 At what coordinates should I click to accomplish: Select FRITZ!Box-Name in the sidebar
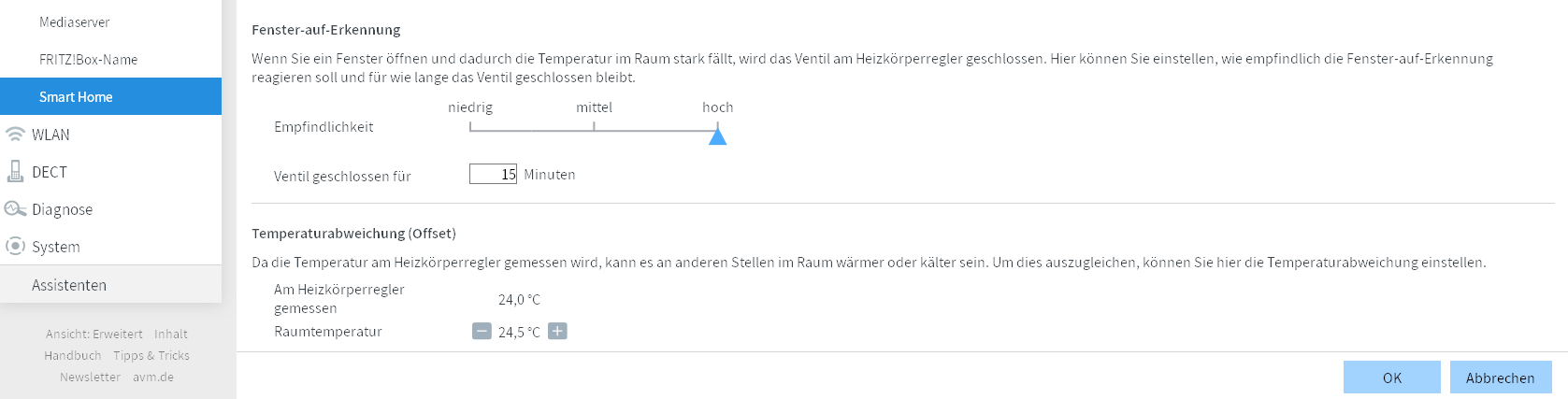coord(88,60)
